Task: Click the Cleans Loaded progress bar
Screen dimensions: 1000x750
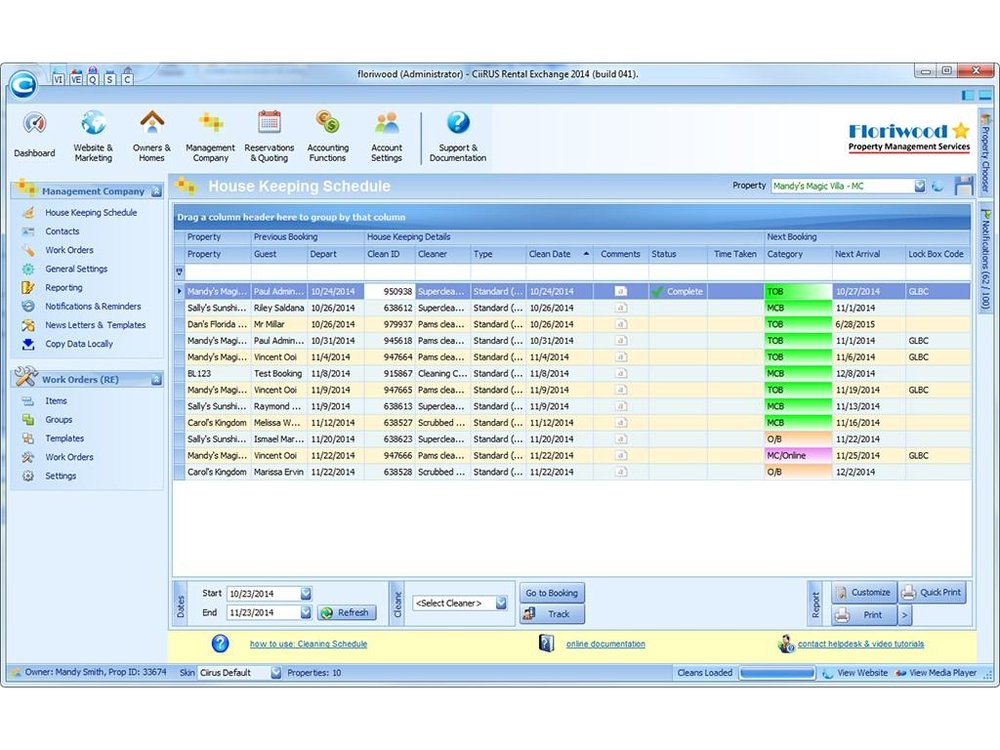Action: point(778,673)
